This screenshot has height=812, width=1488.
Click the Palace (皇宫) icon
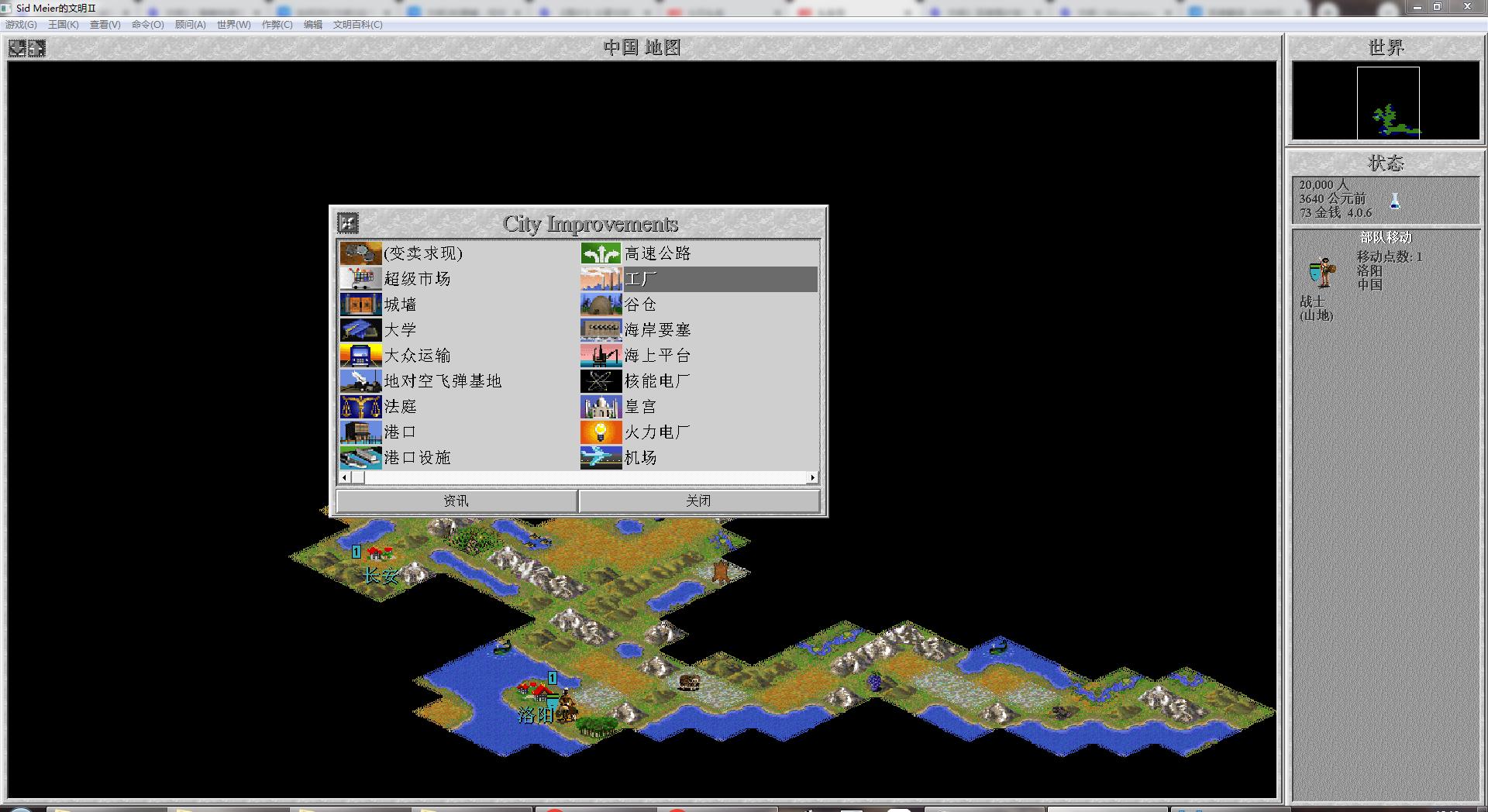pyautogui.click(x=601, y=407)
